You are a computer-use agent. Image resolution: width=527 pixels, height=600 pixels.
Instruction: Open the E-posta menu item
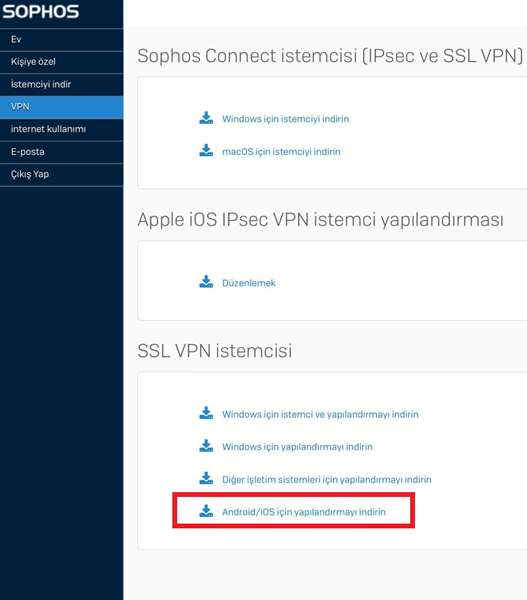coord(62,152)
